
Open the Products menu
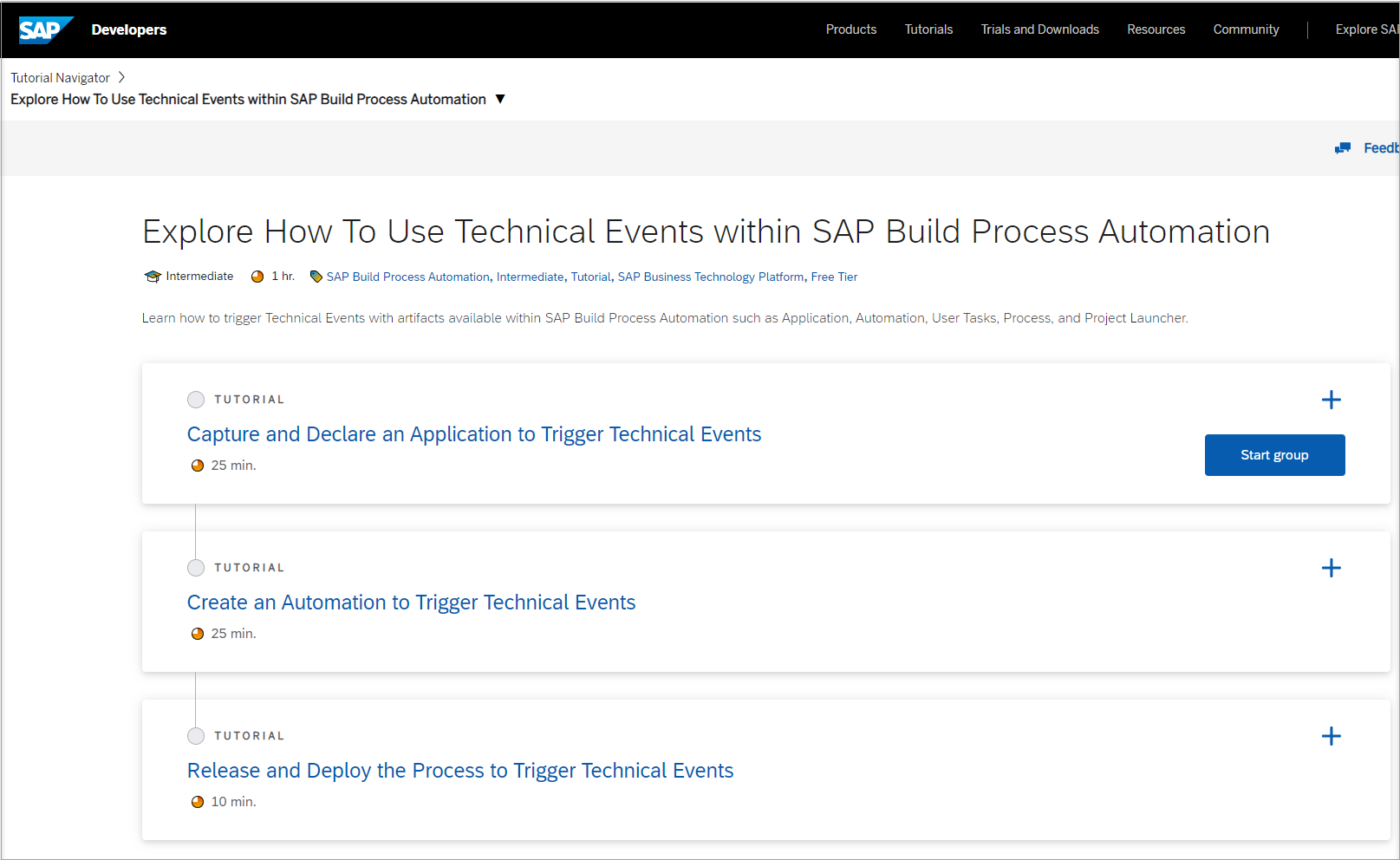(850, 29)
